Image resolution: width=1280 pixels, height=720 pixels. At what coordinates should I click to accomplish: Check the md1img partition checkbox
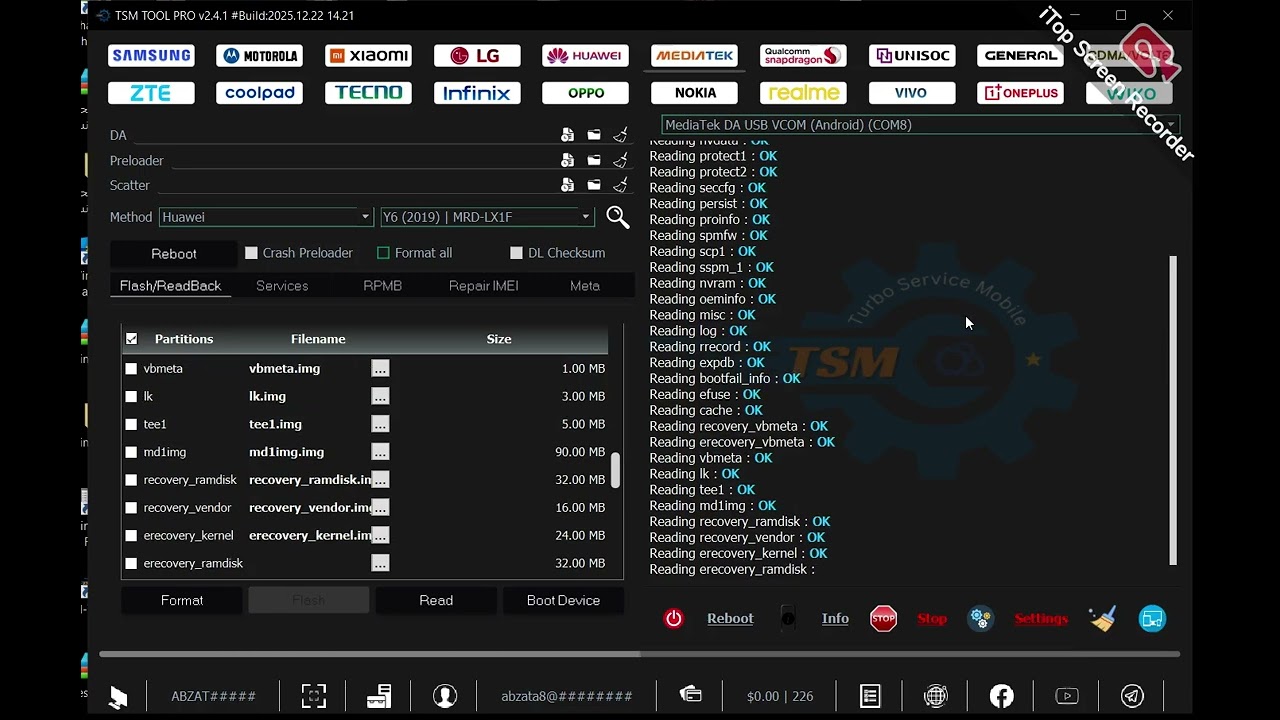click(131, 452)
